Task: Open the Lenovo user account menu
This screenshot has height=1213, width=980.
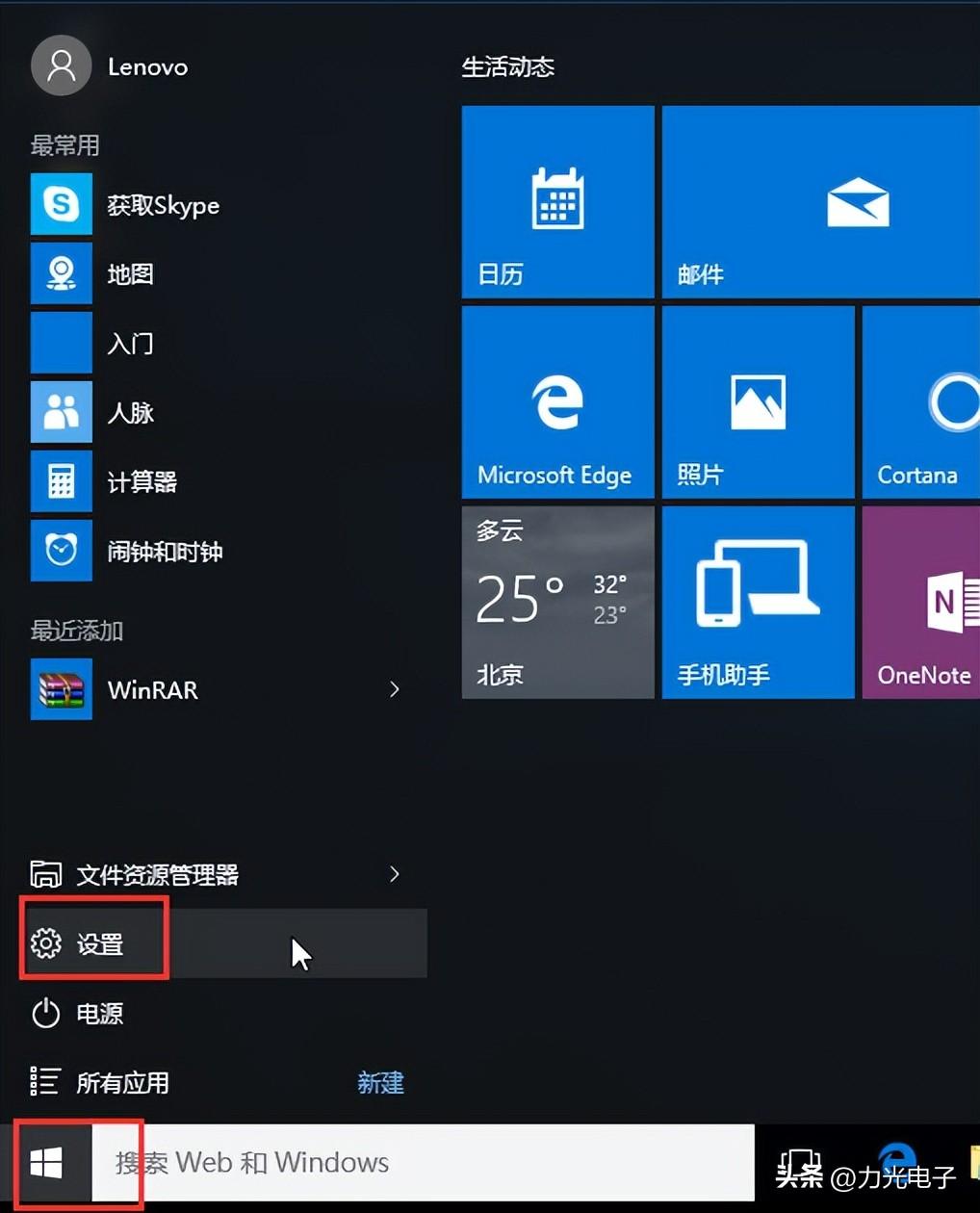Action: (x=109, y=65)
